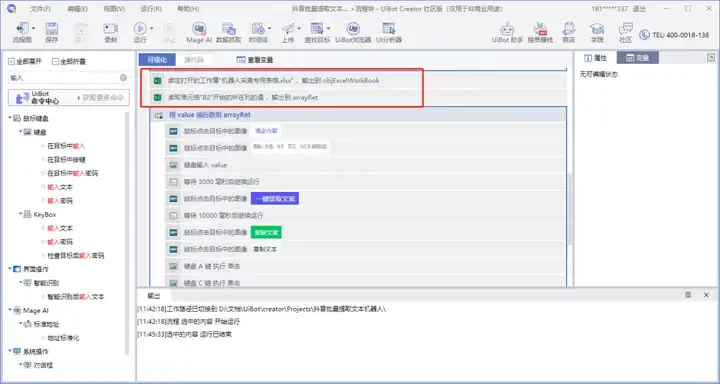
Task: Switch to the 变量 tab
Action: point(637,58)
